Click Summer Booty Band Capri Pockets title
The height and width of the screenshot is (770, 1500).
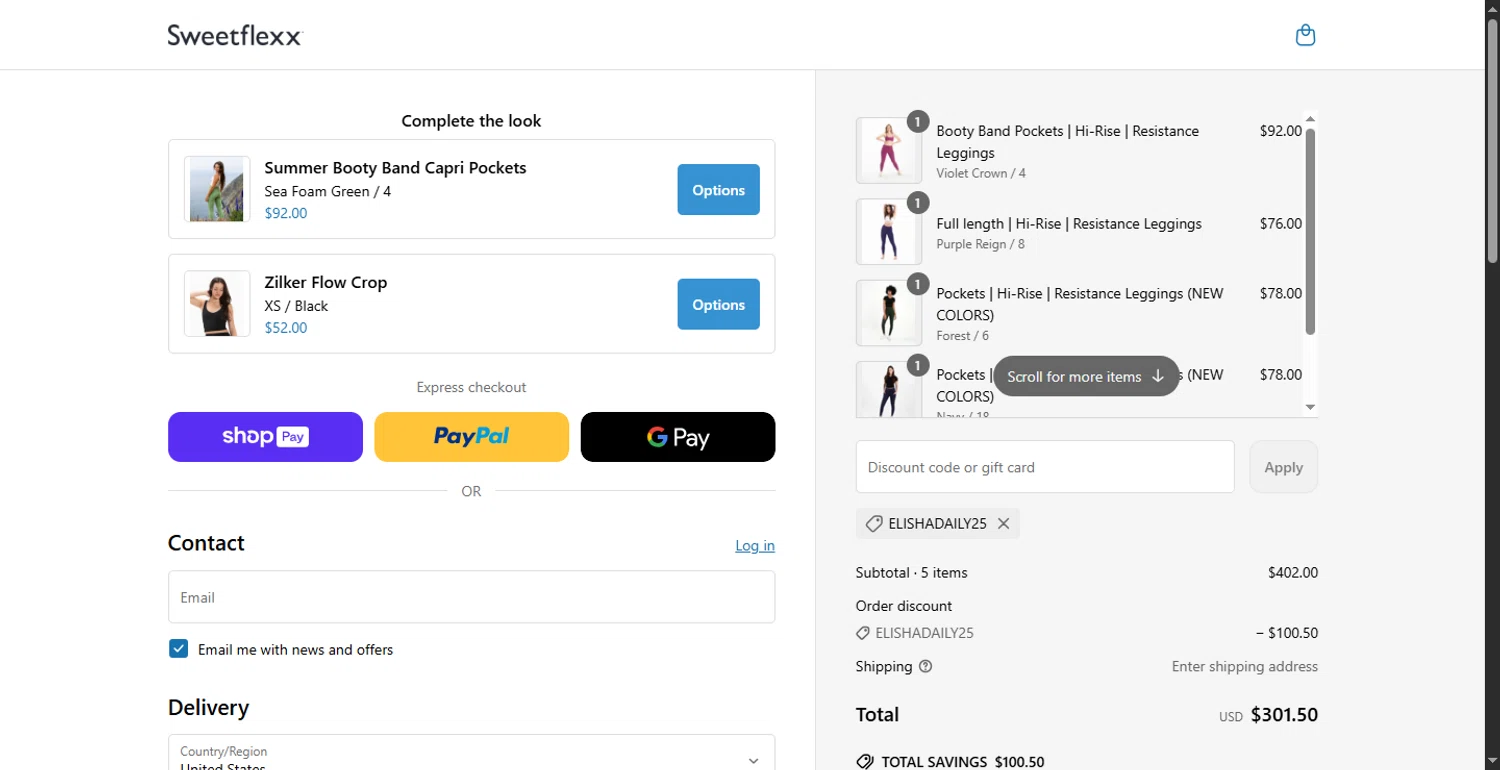(395, 168)
